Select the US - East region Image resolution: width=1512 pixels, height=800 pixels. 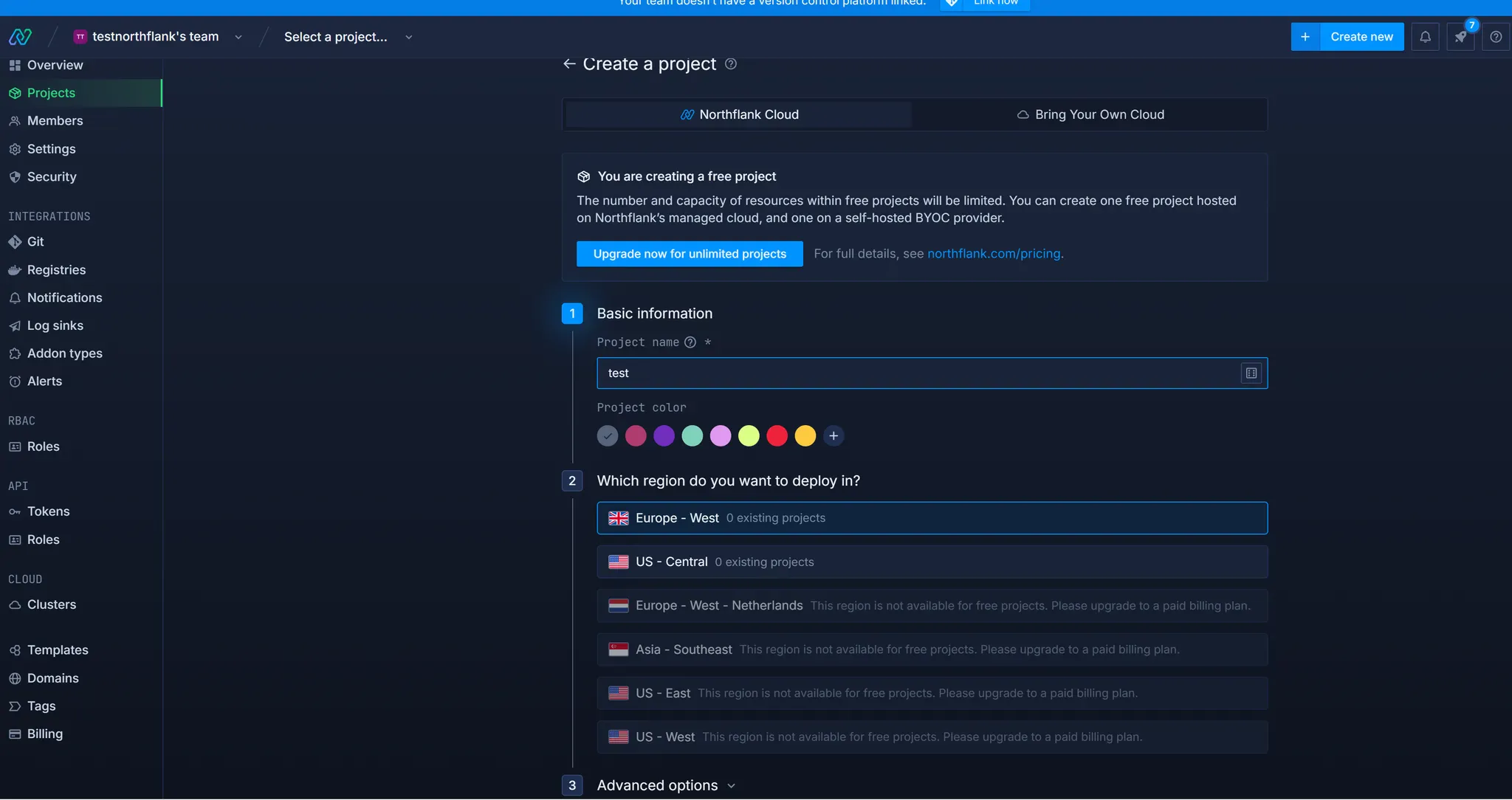tap(932, 694)
